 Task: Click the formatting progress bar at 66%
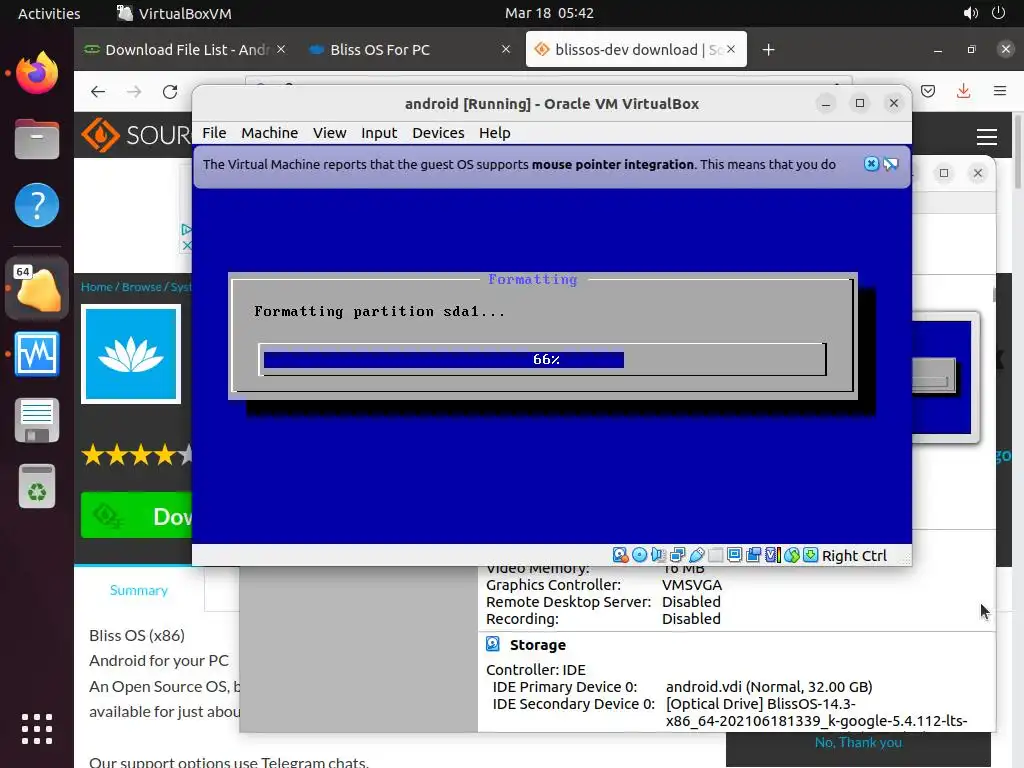542,359
